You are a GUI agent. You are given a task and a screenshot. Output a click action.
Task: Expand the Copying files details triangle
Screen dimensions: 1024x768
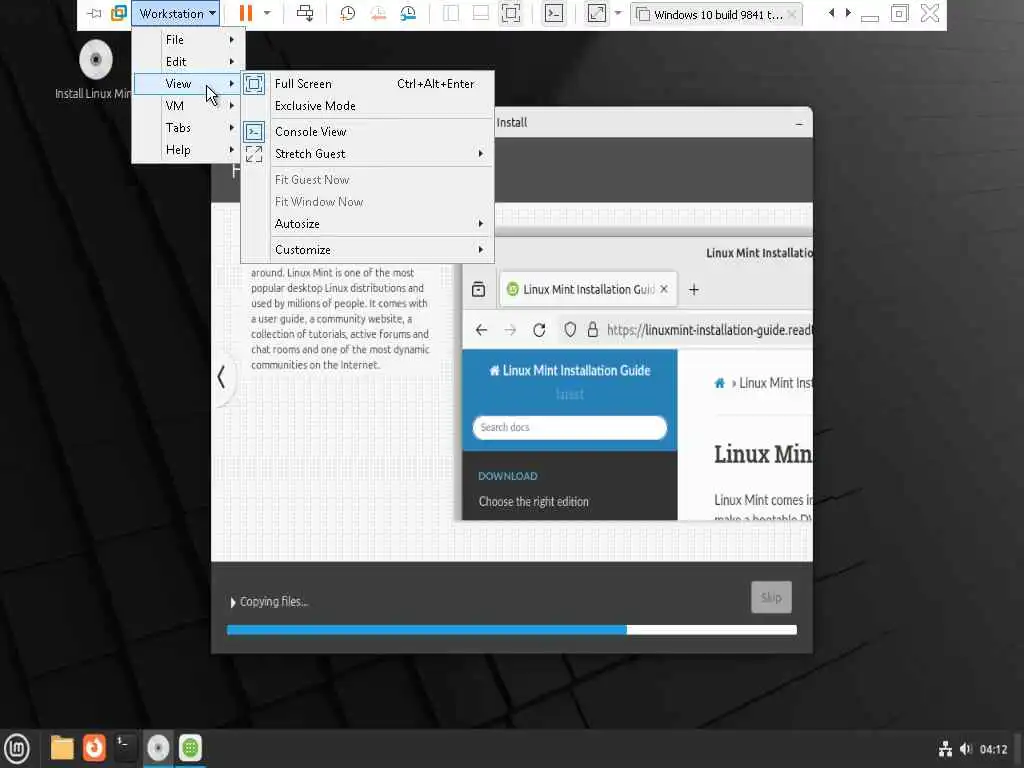click(x=232, y=602)
